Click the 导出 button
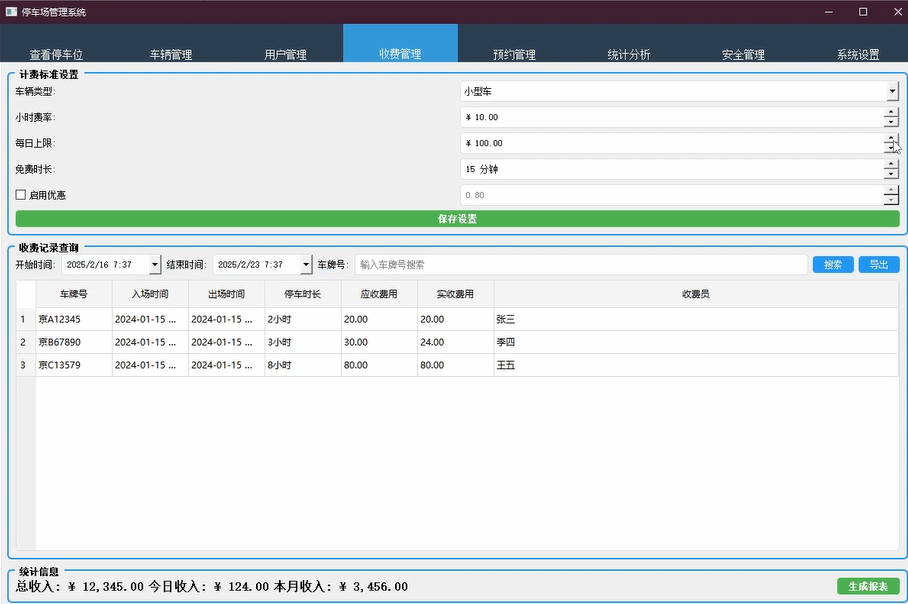Screen dimensions: 908x604 (878, 265)
